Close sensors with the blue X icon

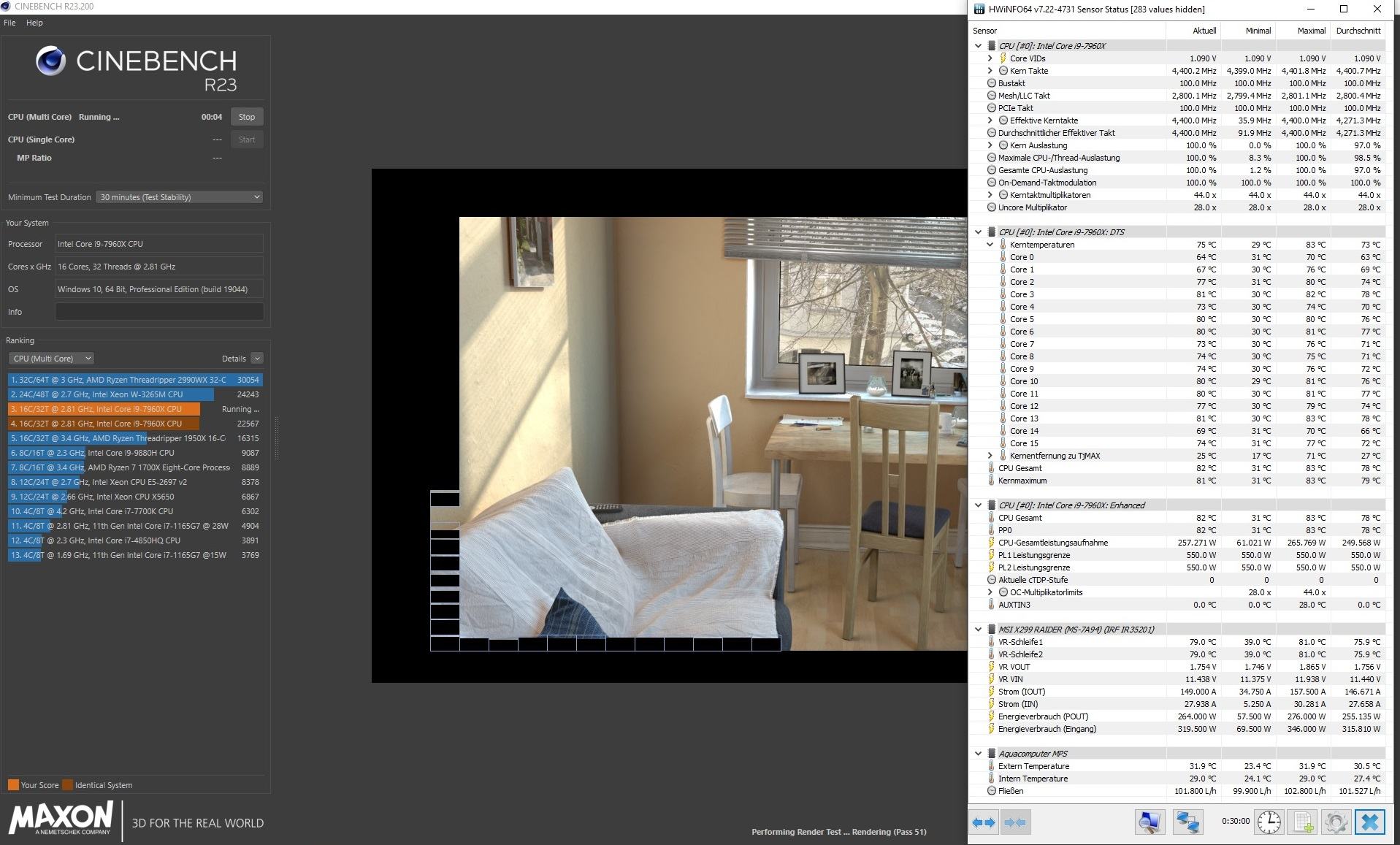click(1370, 822)
